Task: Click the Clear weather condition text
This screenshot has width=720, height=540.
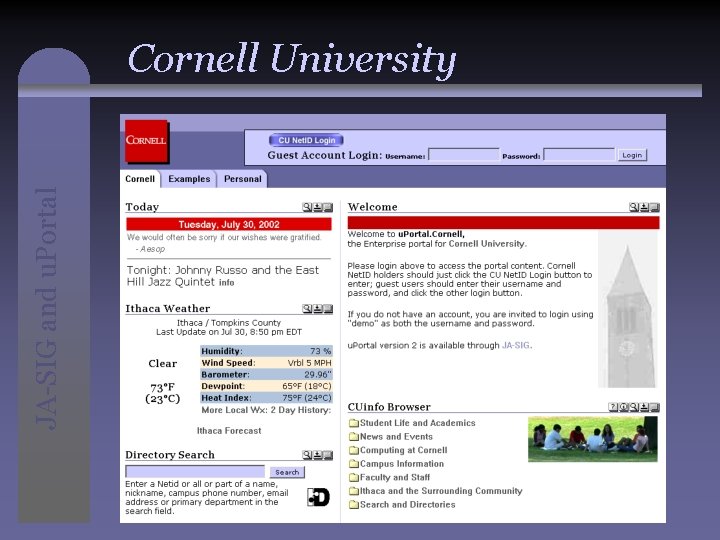Action: click(x=163, y=364)
